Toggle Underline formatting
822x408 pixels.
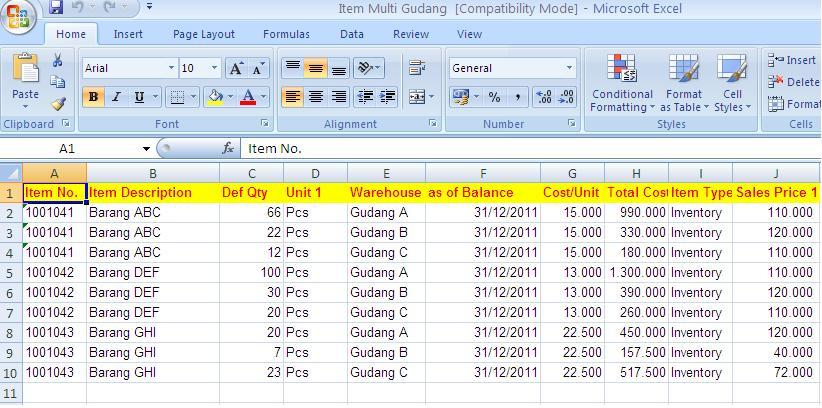(x=139, y=97)
